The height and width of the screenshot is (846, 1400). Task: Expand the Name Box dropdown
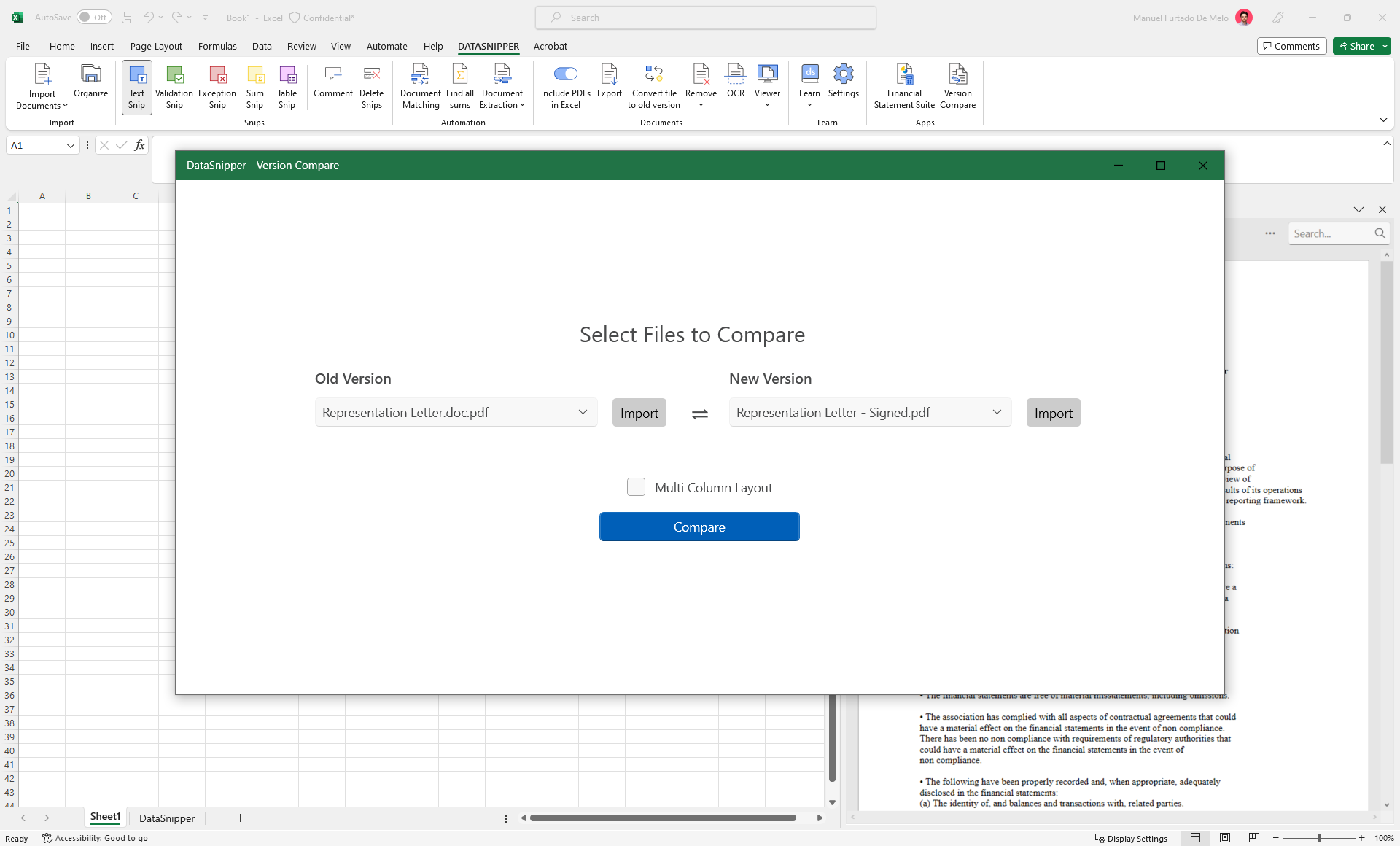(69, 145)
